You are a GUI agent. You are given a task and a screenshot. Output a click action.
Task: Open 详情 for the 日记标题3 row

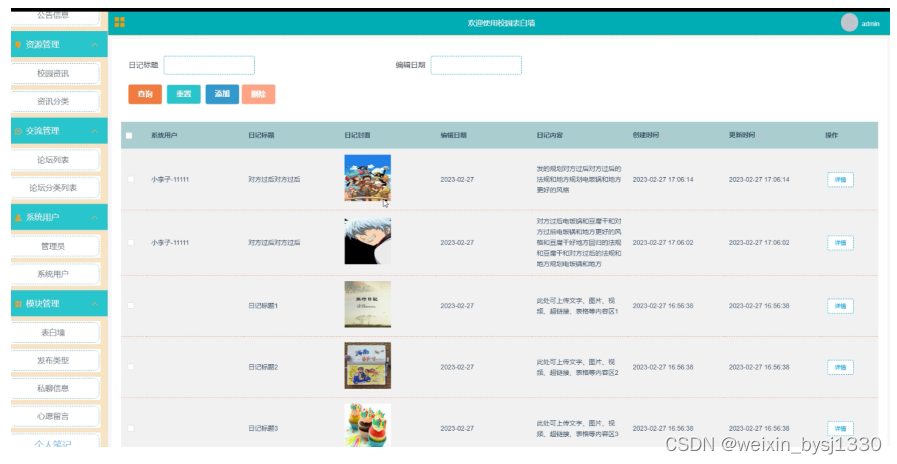pos(840,429)
